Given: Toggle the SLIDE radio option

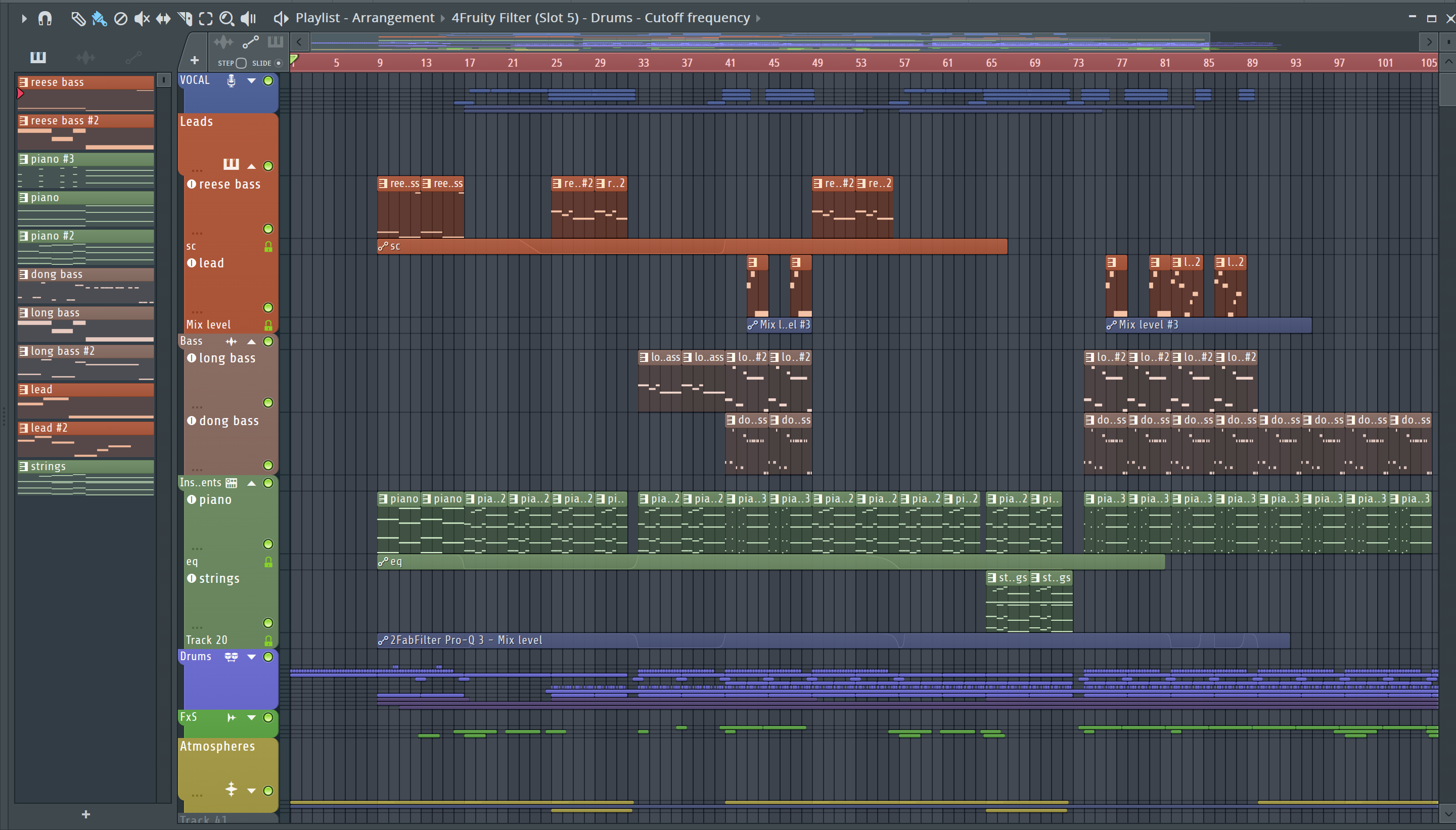Looking at the screenshot, I should point(279,63).
